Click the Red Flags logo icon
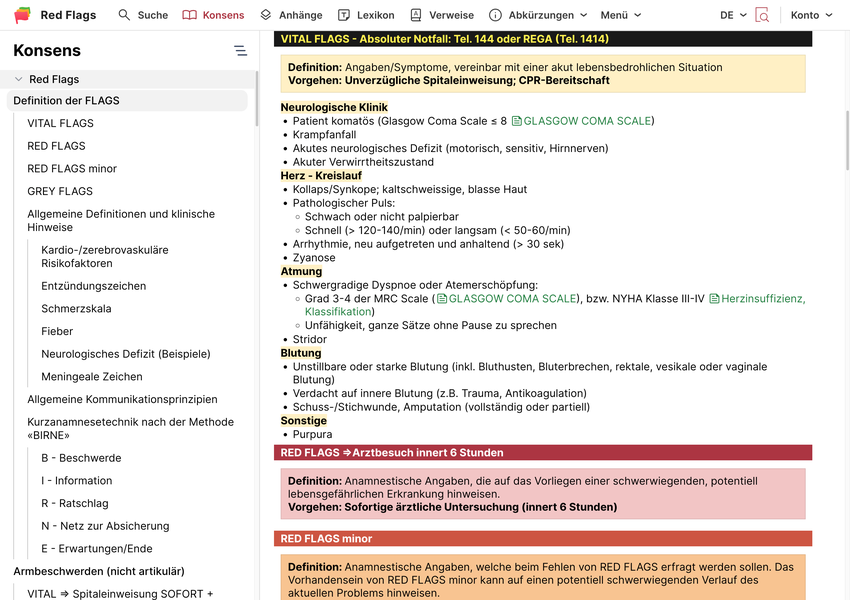The image size is (850, 600). click(x=22, y=15)
